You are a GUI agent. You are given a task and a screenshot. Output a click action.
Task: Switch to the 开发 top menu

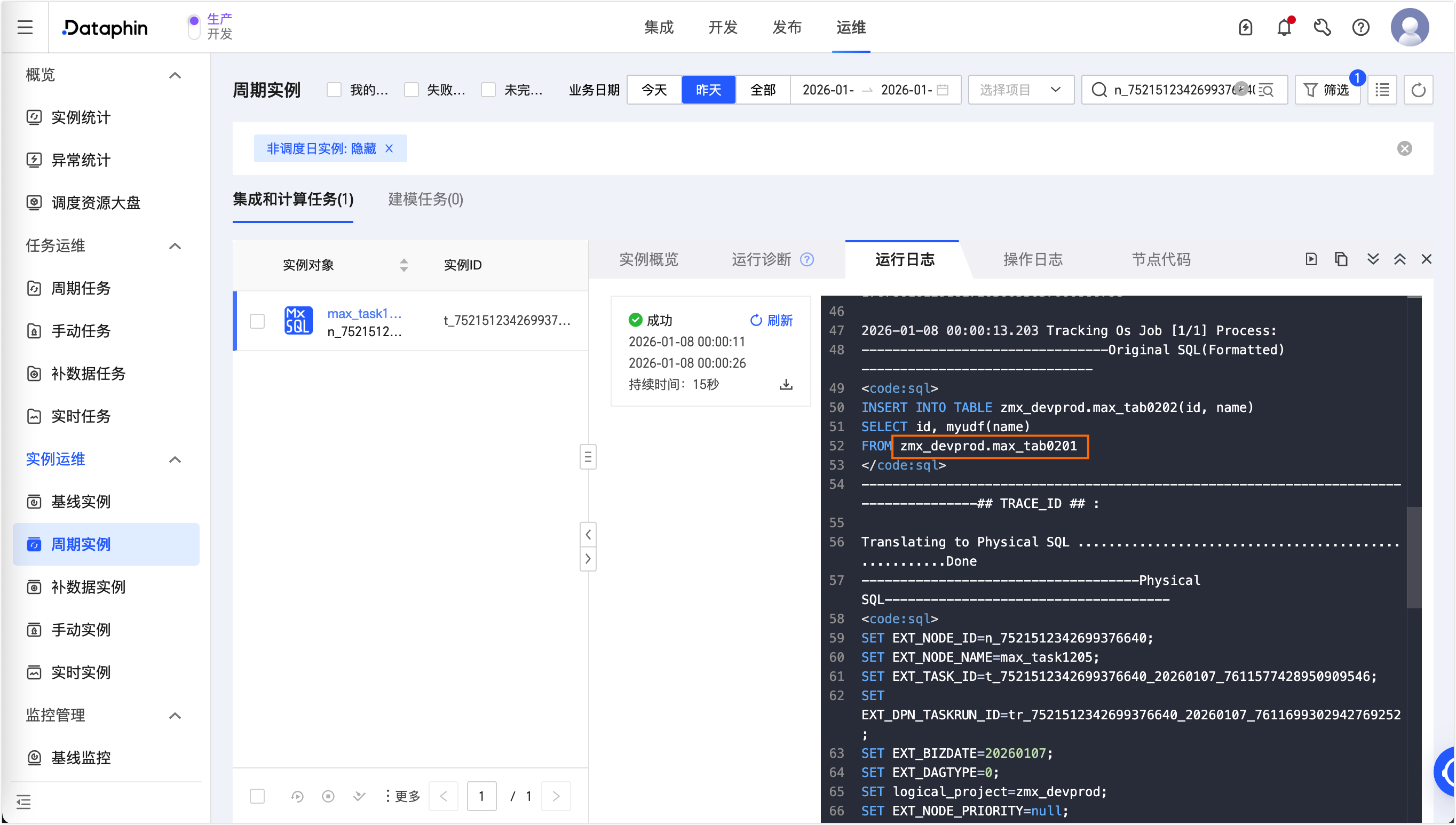pyautogui.click(x=722, y=27)
